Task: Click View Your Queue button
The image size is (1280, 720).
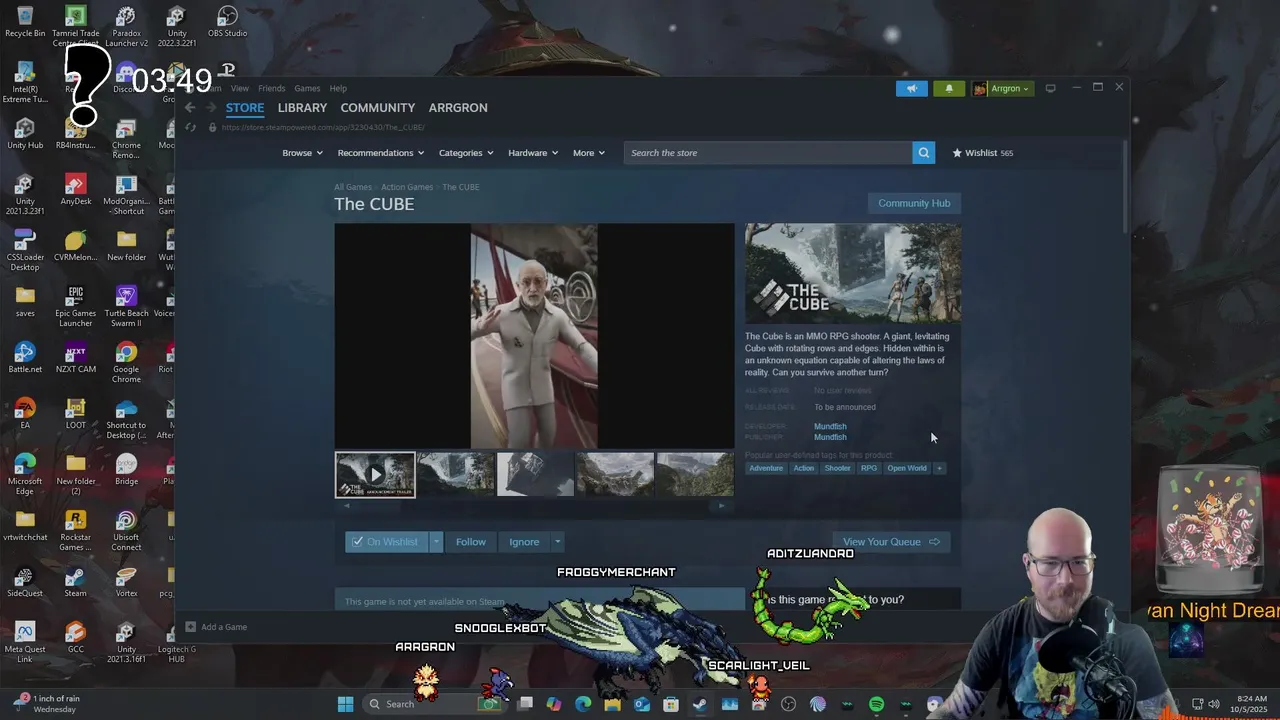Action: (x=891, y=542)
